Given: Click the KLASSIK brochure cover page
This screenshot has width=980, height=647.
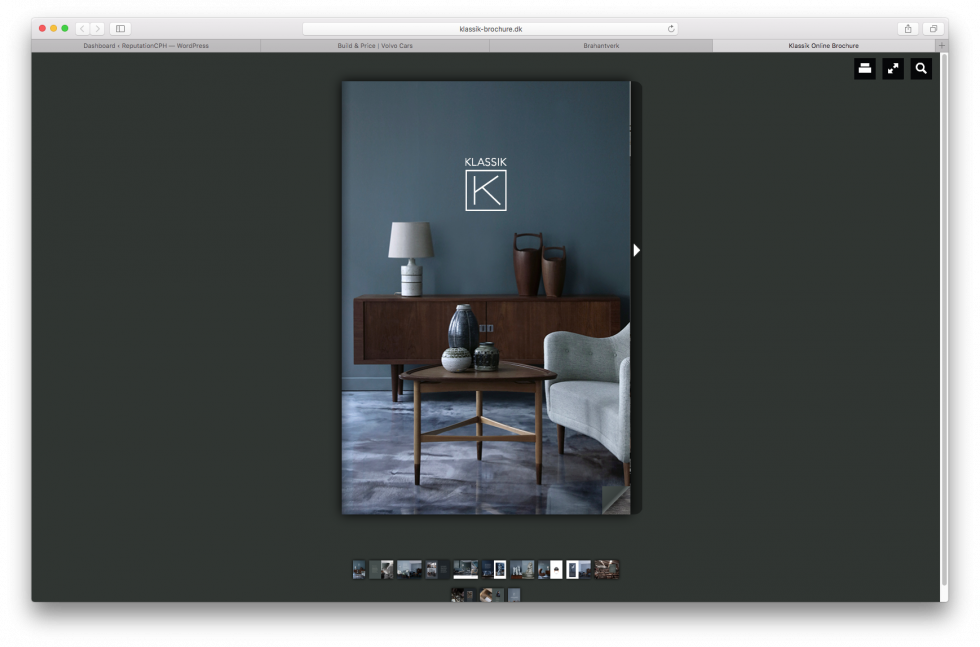Looking at the screenshot, I should (x=486, y=298).
